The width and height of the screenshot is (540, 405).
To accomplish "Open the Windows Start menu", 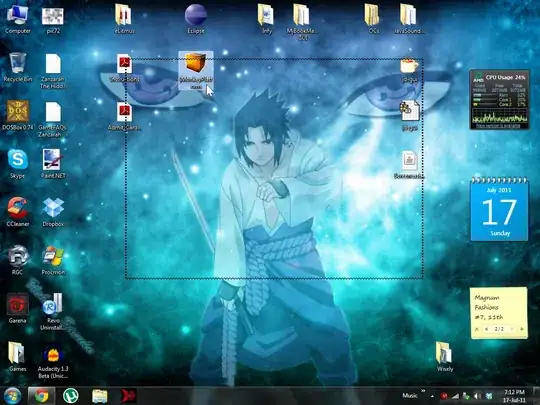I will tap(12, 396).
